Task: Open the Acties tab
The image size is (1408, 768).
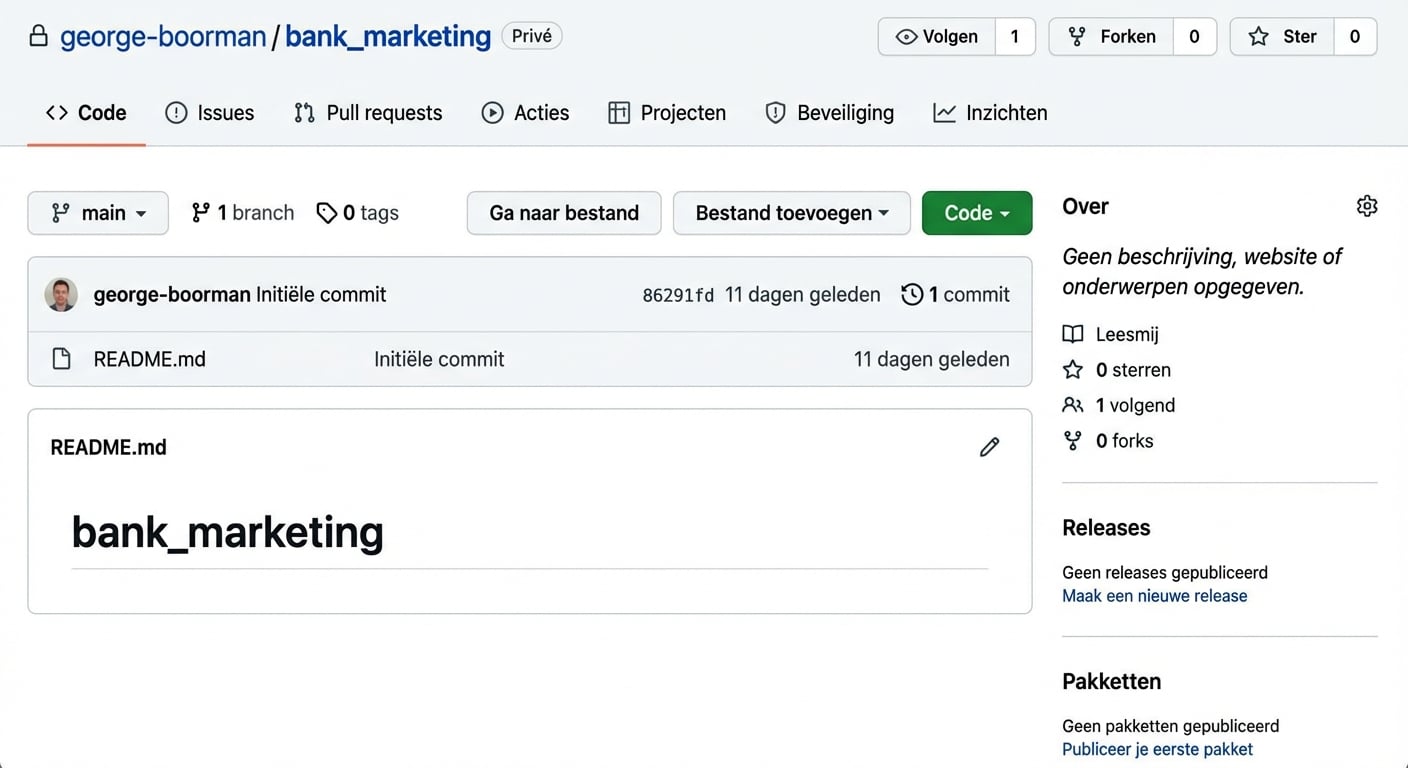Action: [524, 113]
